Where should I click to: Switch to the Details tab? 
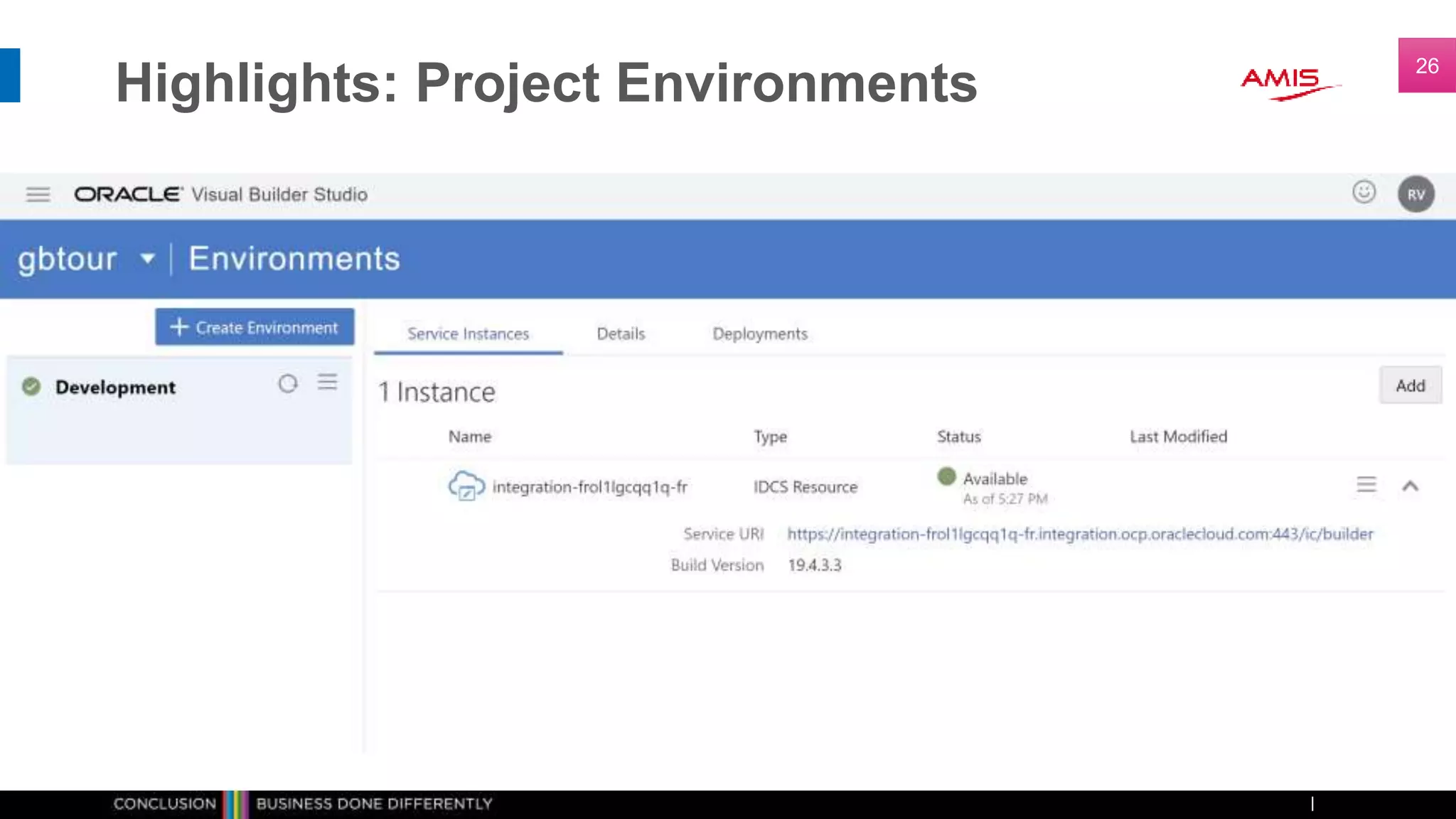tap(621, 334)
